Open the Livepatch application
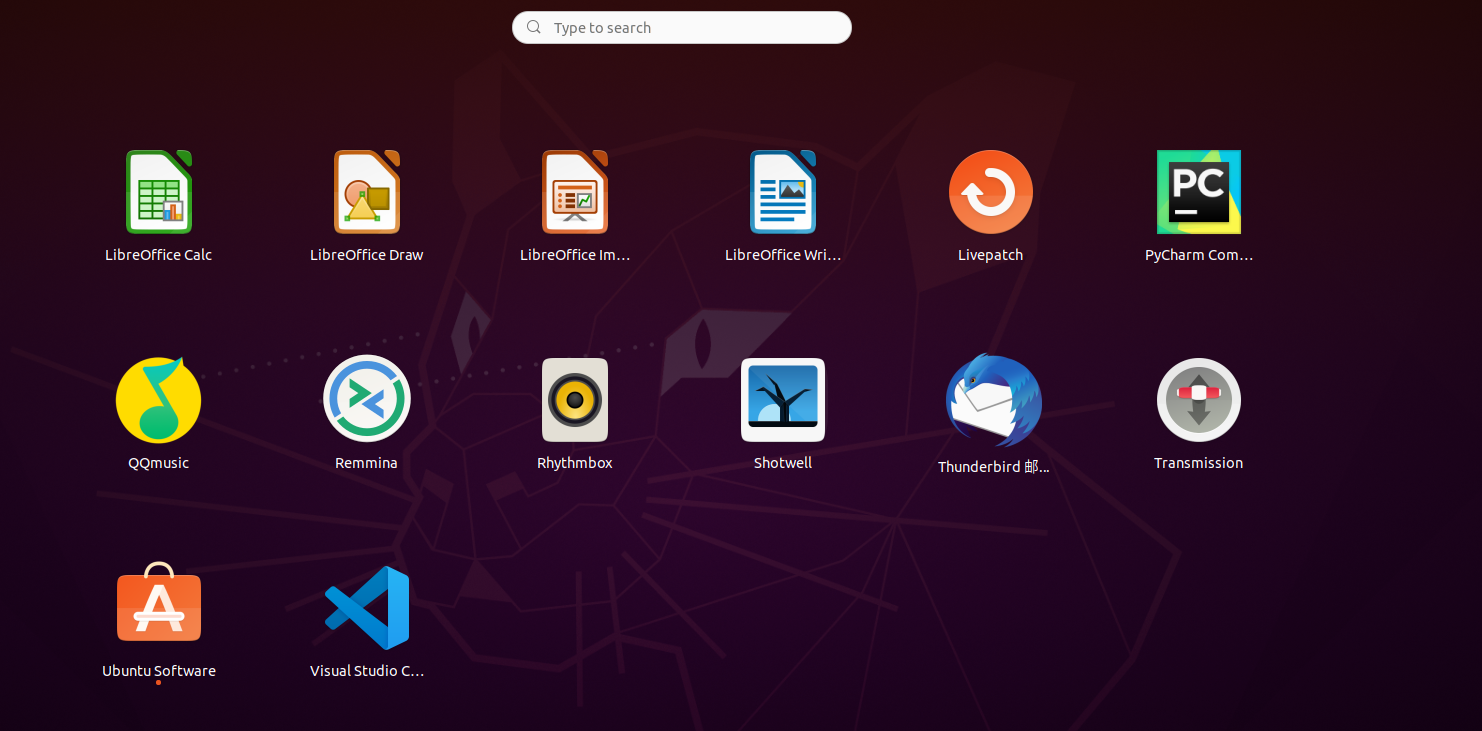This screenshot has width=1482, height=731. (x=990, y=191)
